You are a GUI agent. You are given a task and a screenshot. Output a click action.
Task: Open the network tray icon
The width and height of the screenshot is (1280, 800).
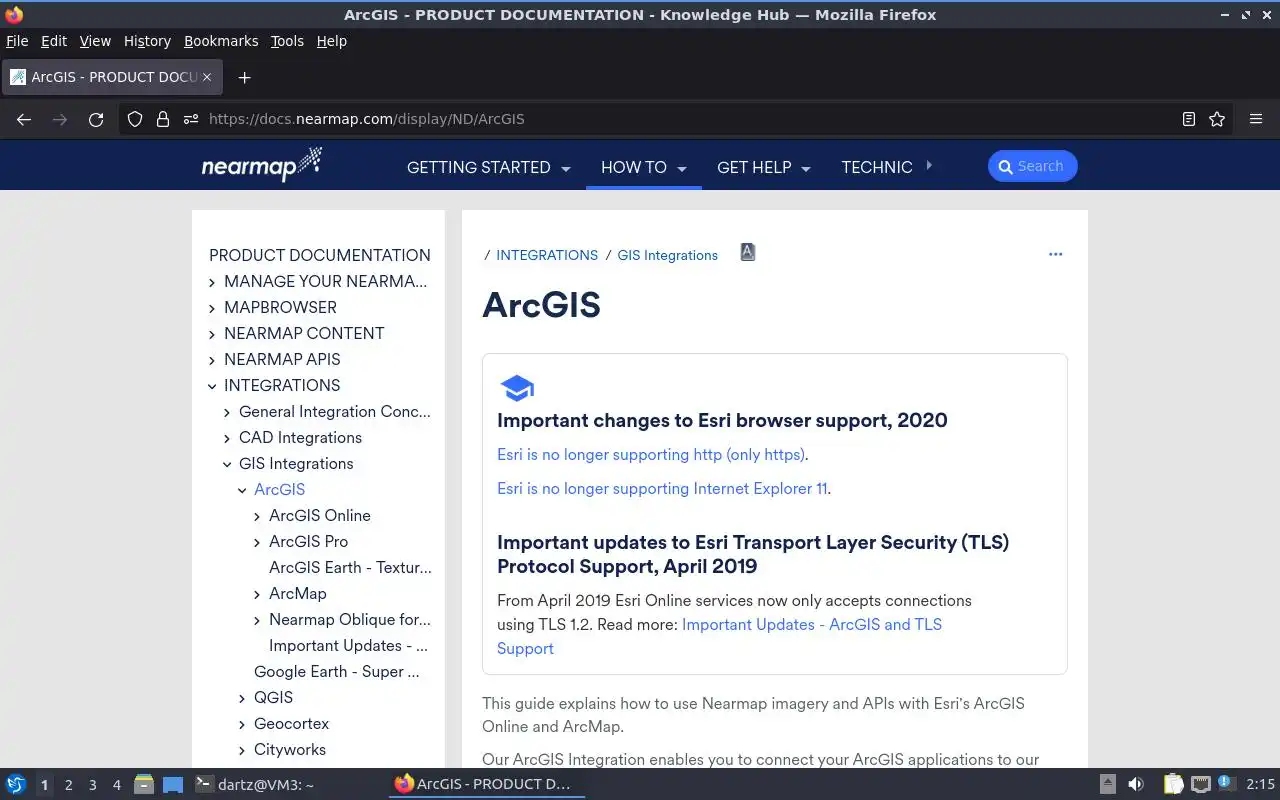[1201, 784]
